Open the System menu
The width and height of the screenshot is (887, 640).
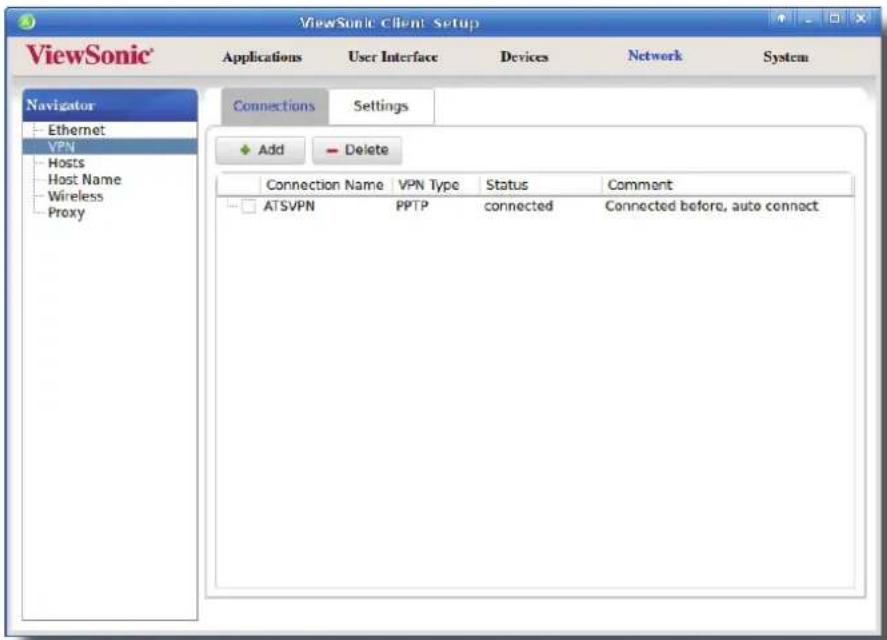[786, 57]
